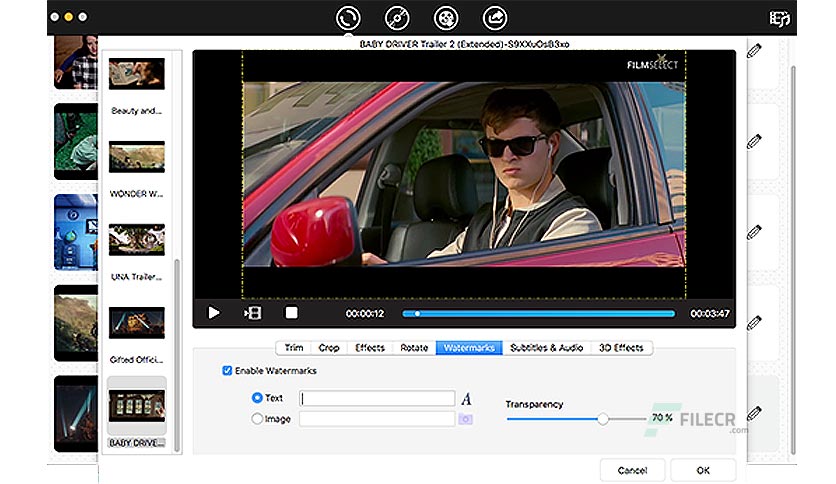Open the disc burn module icon
This screenshot has height=484, width=836.
coord(397,18)
